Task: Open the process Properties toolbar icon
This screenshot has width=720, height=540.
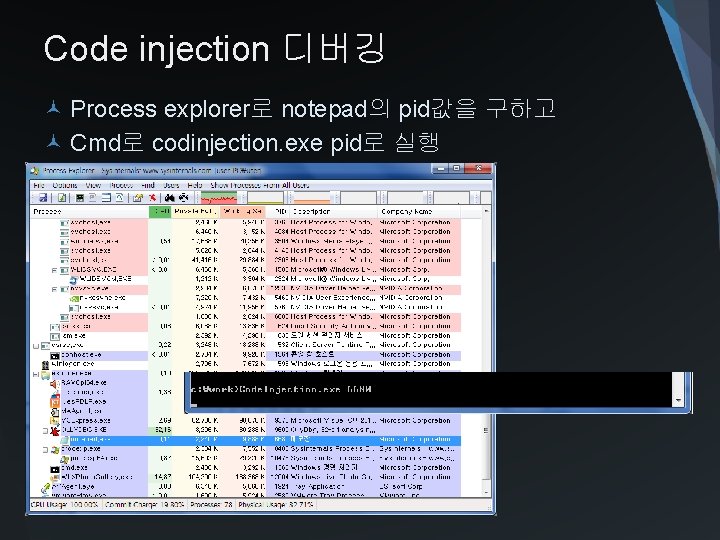Action: (x=137, y=198)
